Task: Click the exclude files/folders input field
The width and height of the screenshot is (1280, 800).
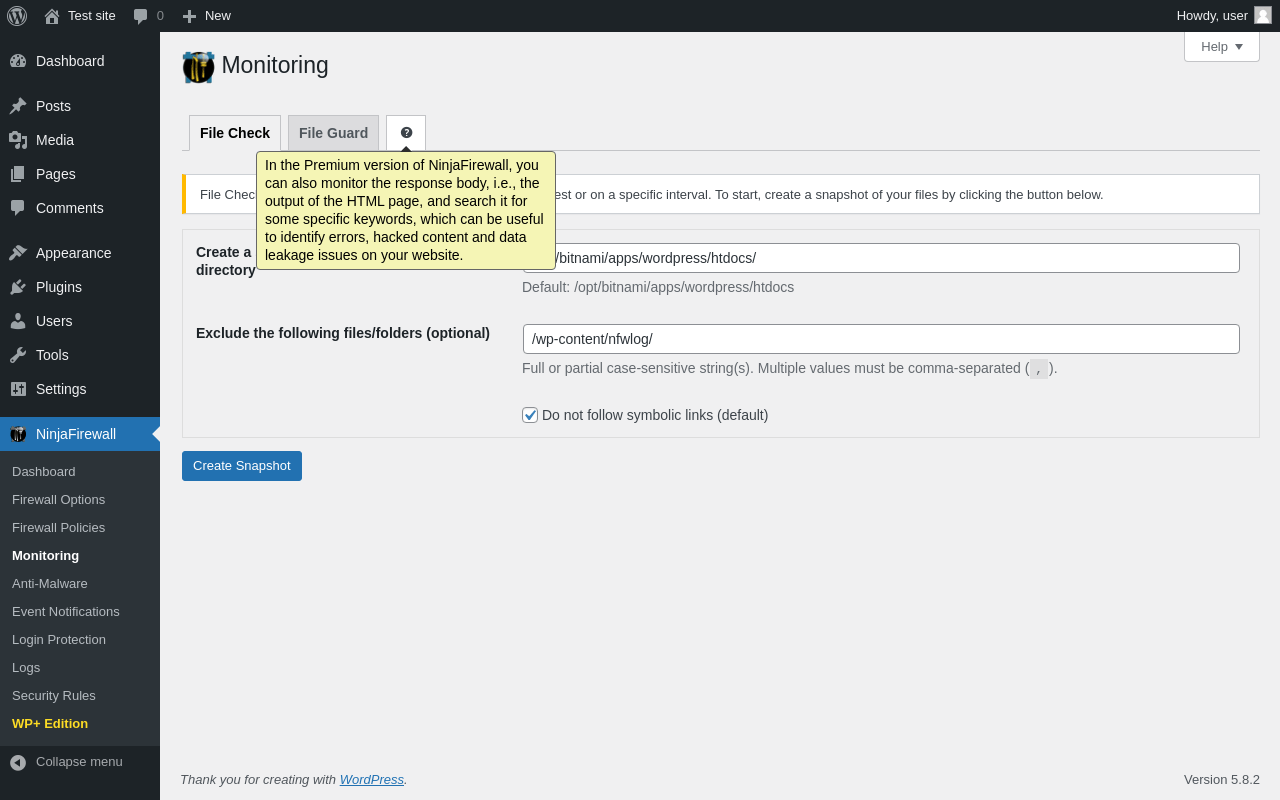Action: [881, 339]
